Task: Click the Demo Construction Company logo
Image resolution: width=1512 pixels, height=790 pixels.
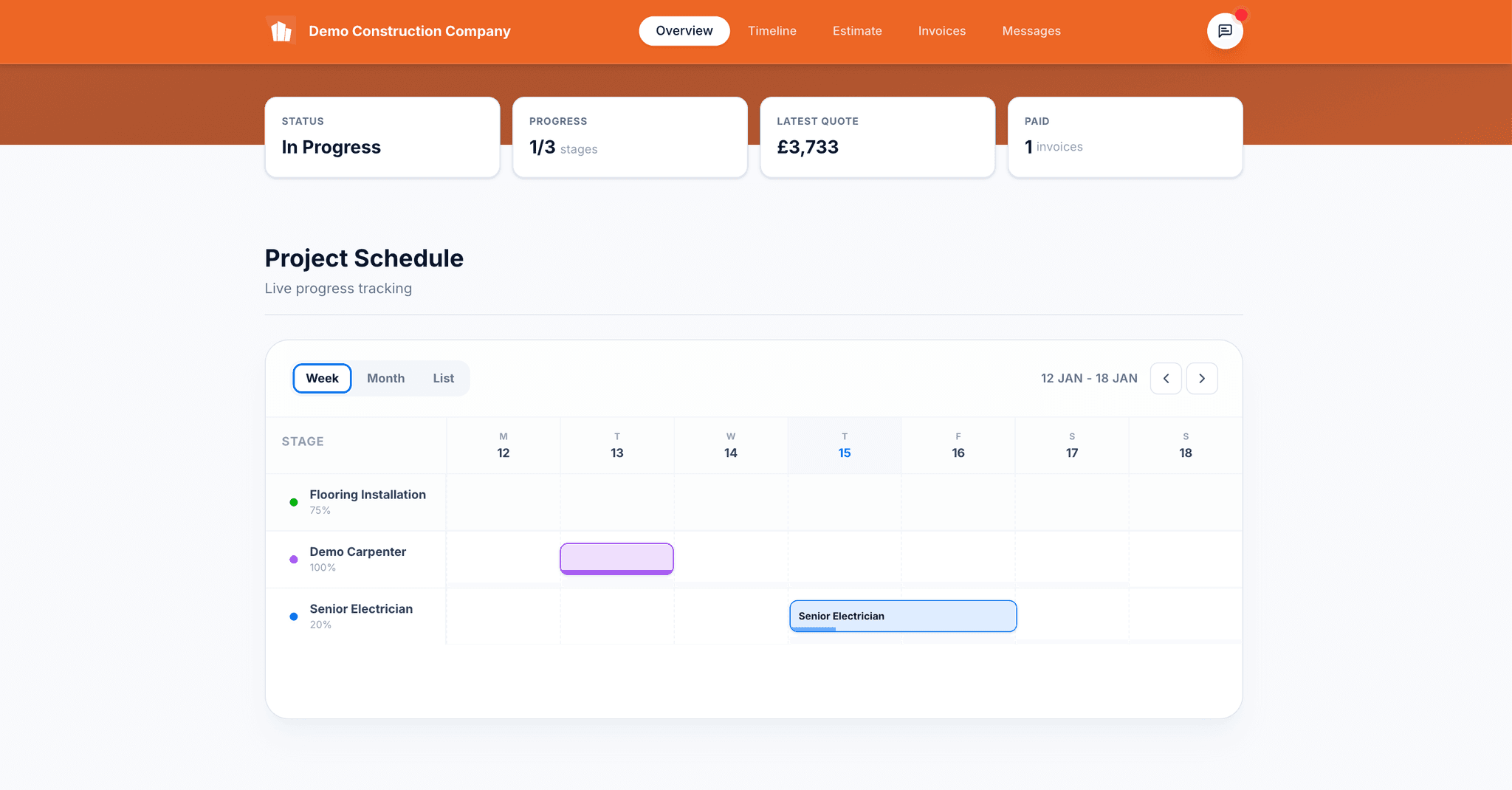Action: coord(281,31)
